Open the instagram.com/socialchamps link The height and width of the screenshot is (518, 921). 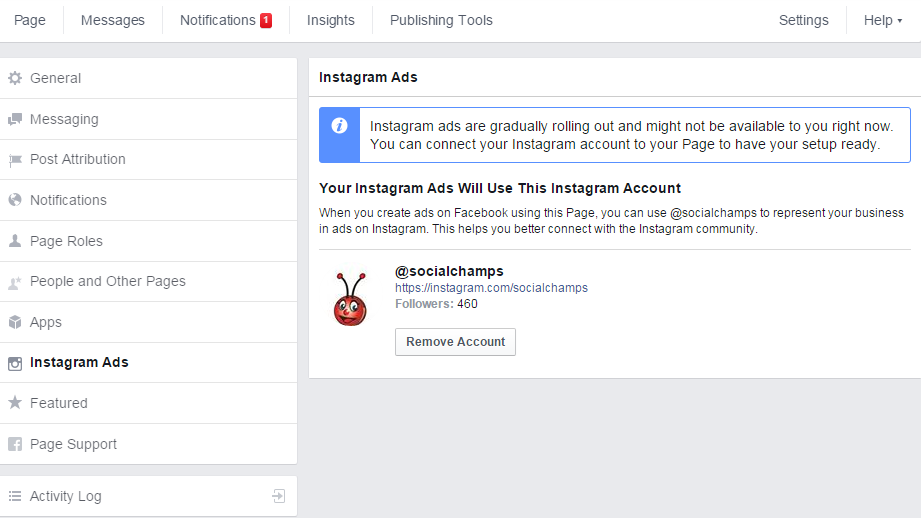click(491, 288)
